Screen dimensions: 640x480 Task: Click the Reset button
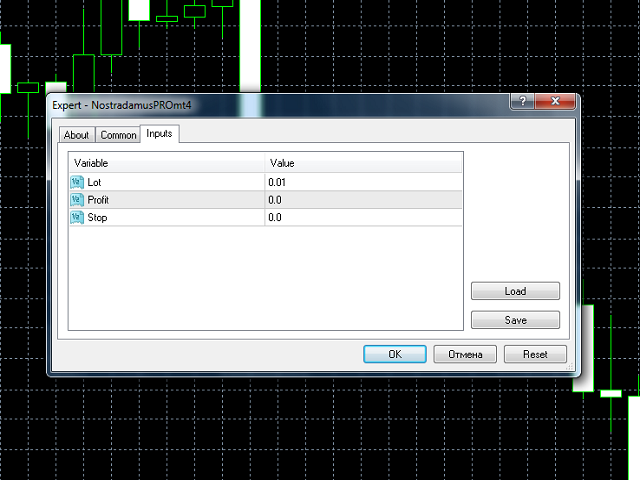[535, 354]
